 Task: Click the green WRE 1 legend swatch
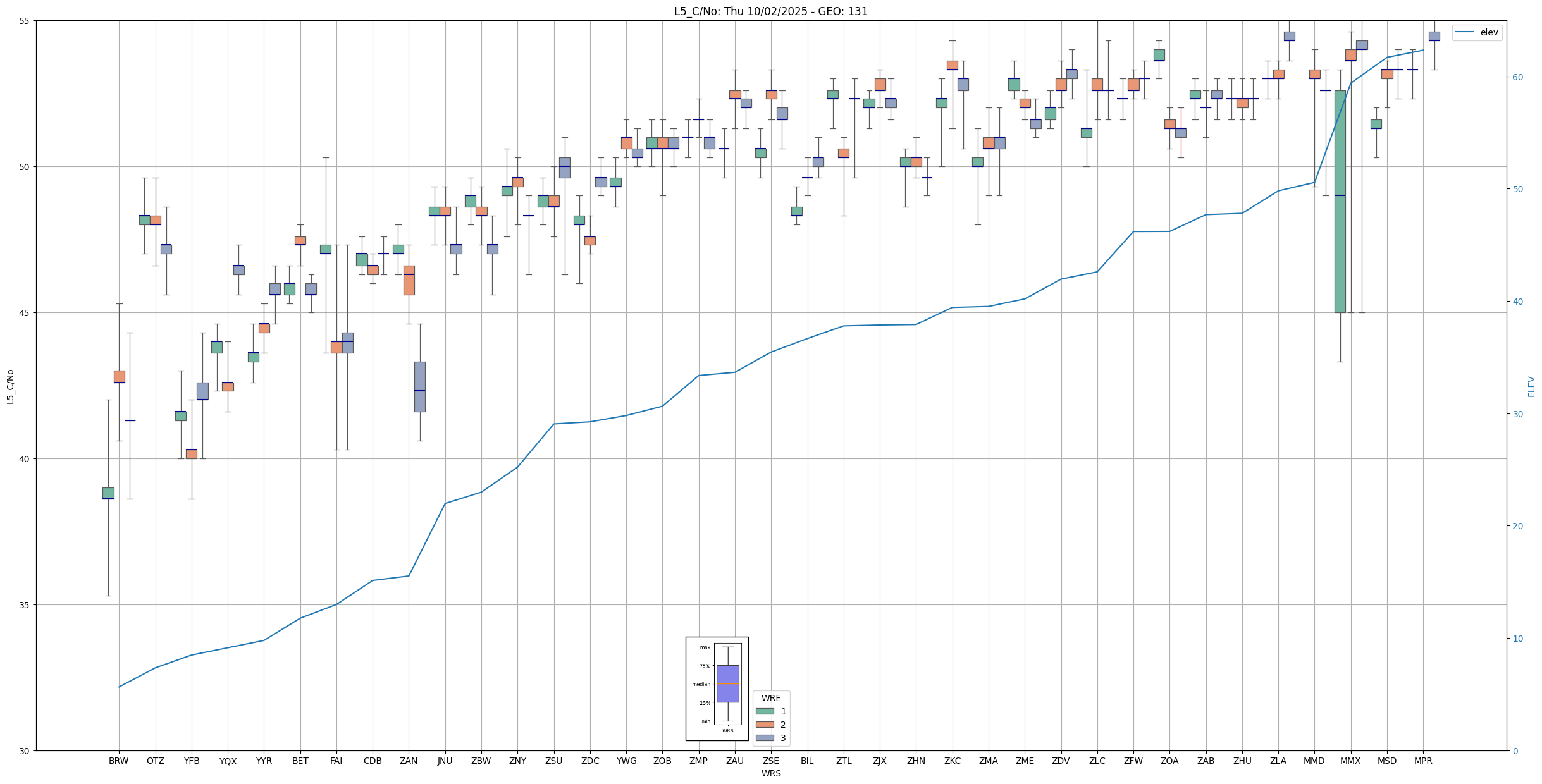click(x=764, y=711)
